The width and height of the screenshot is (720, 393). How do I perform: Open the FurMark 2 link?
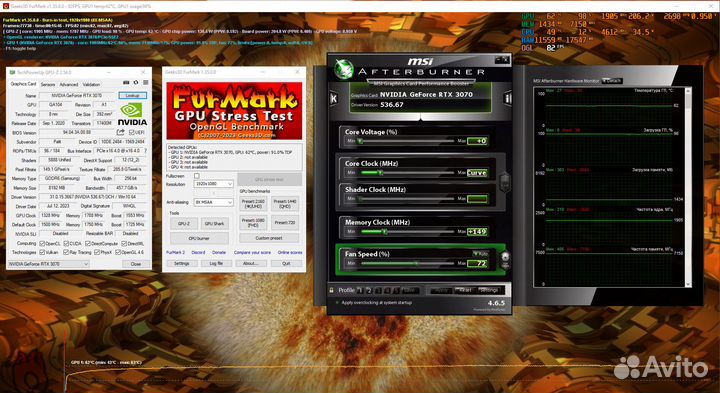(x=175, y=253)
